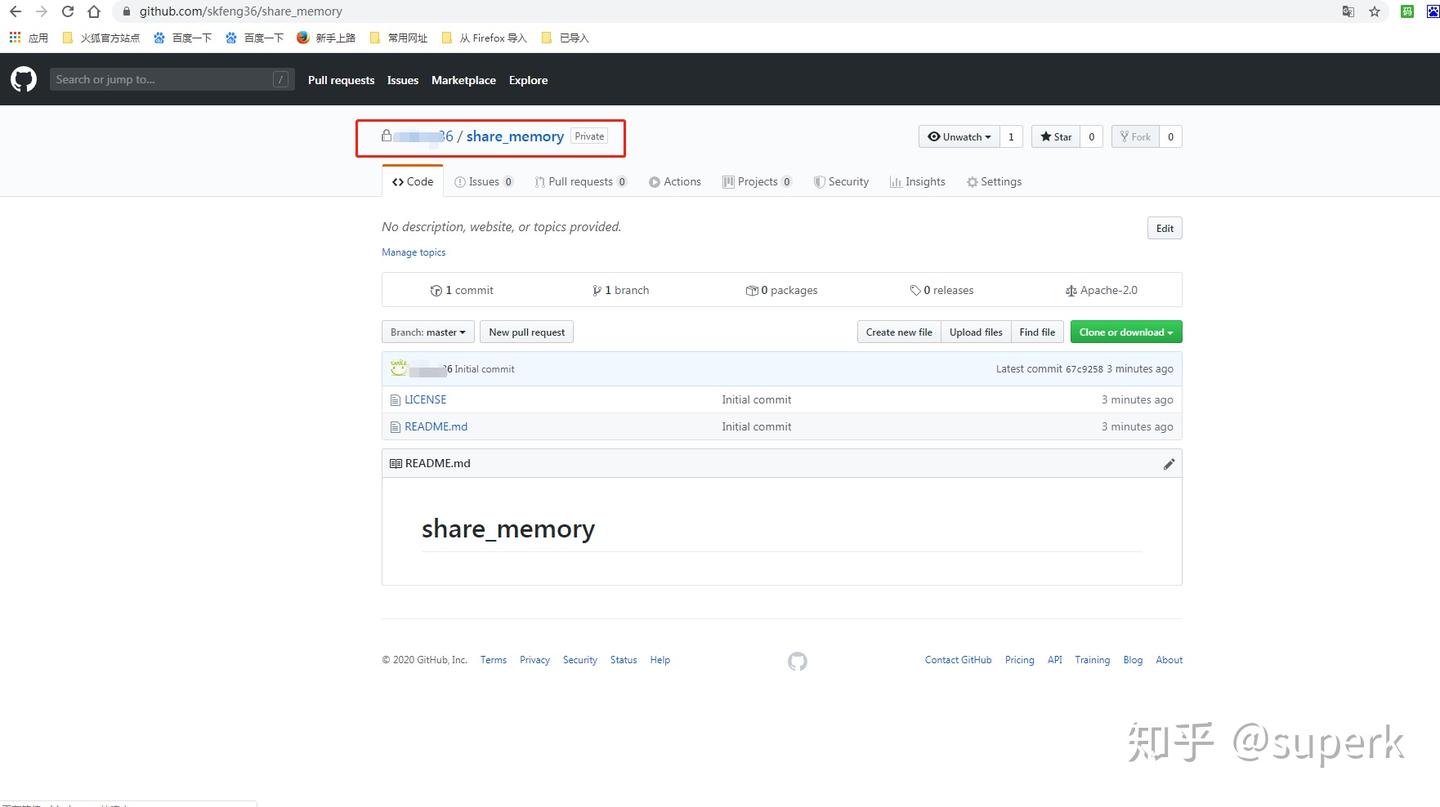Click the Upload files button
Viewport: 1440px width, 807px height.
(x=975, y=332)
